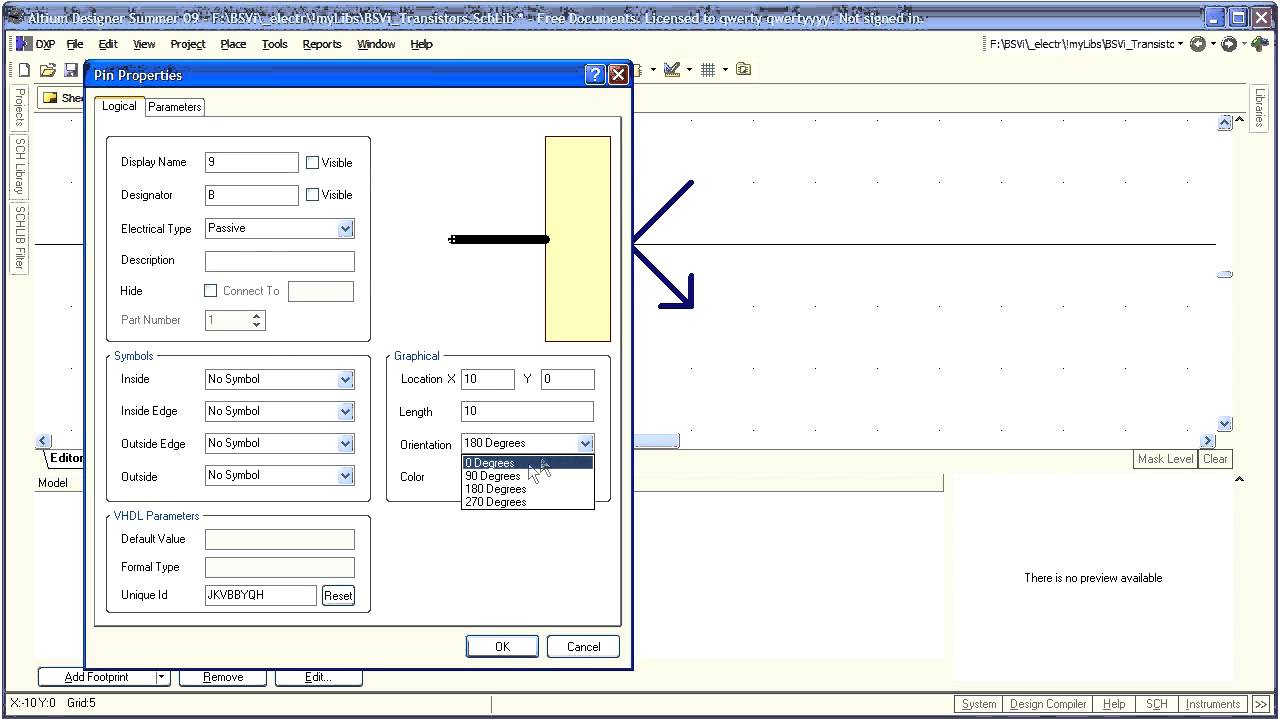The width and height of the screenshot is (1280, 720).
Task: Click the drawing tools pencil icon
Action: point(672,70)
